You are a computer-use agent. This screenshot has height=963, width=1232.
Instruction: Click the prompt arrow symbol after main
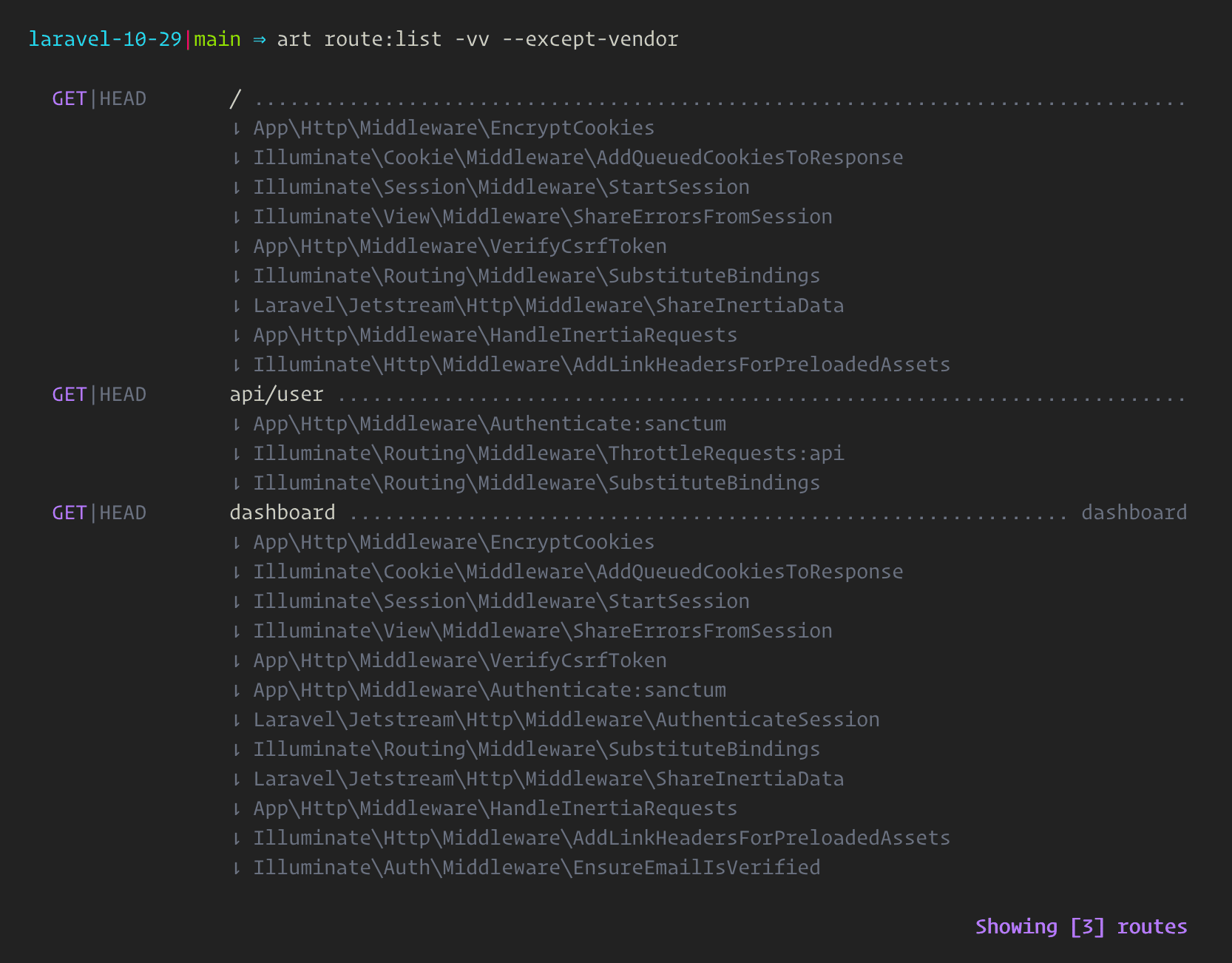259,39
